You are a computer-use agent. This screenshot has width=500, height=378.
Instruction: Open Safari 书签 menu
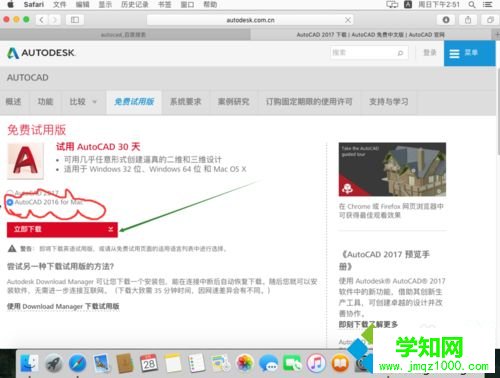point(164,5)
